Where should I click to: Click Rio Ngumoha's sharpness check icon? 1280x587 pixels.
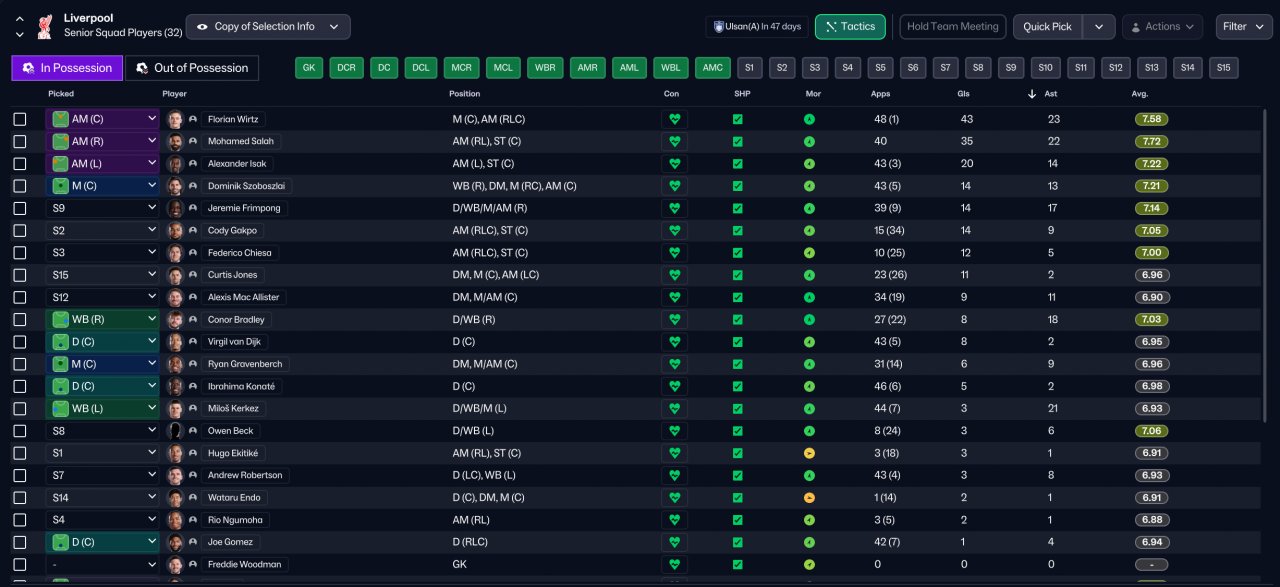[x=738, y=520]
